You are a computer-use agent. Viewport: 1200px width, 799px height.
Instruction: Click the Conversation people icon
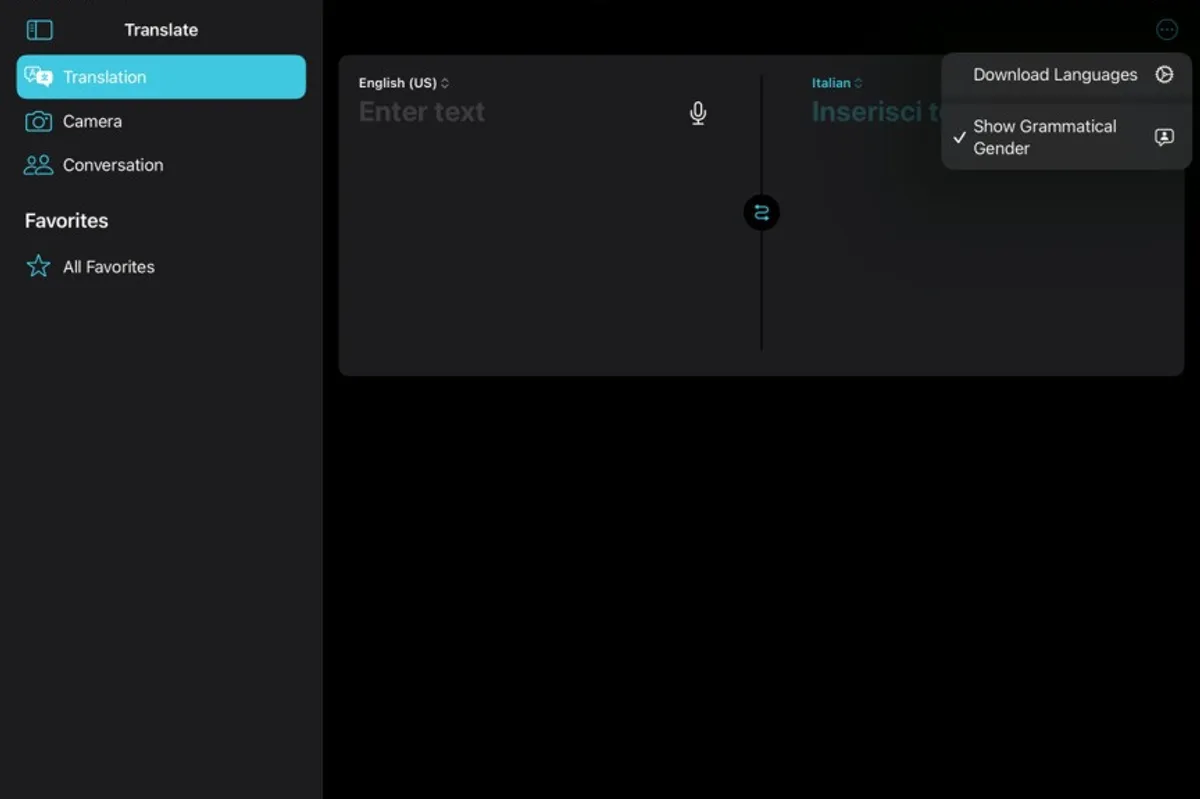(x=38, y=165)
